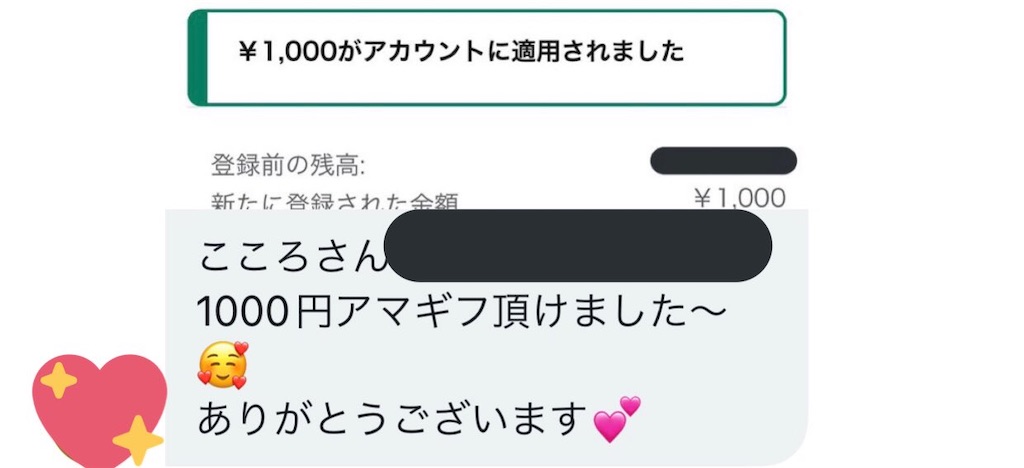Click the green left edge of the banner

coord(197,57)
